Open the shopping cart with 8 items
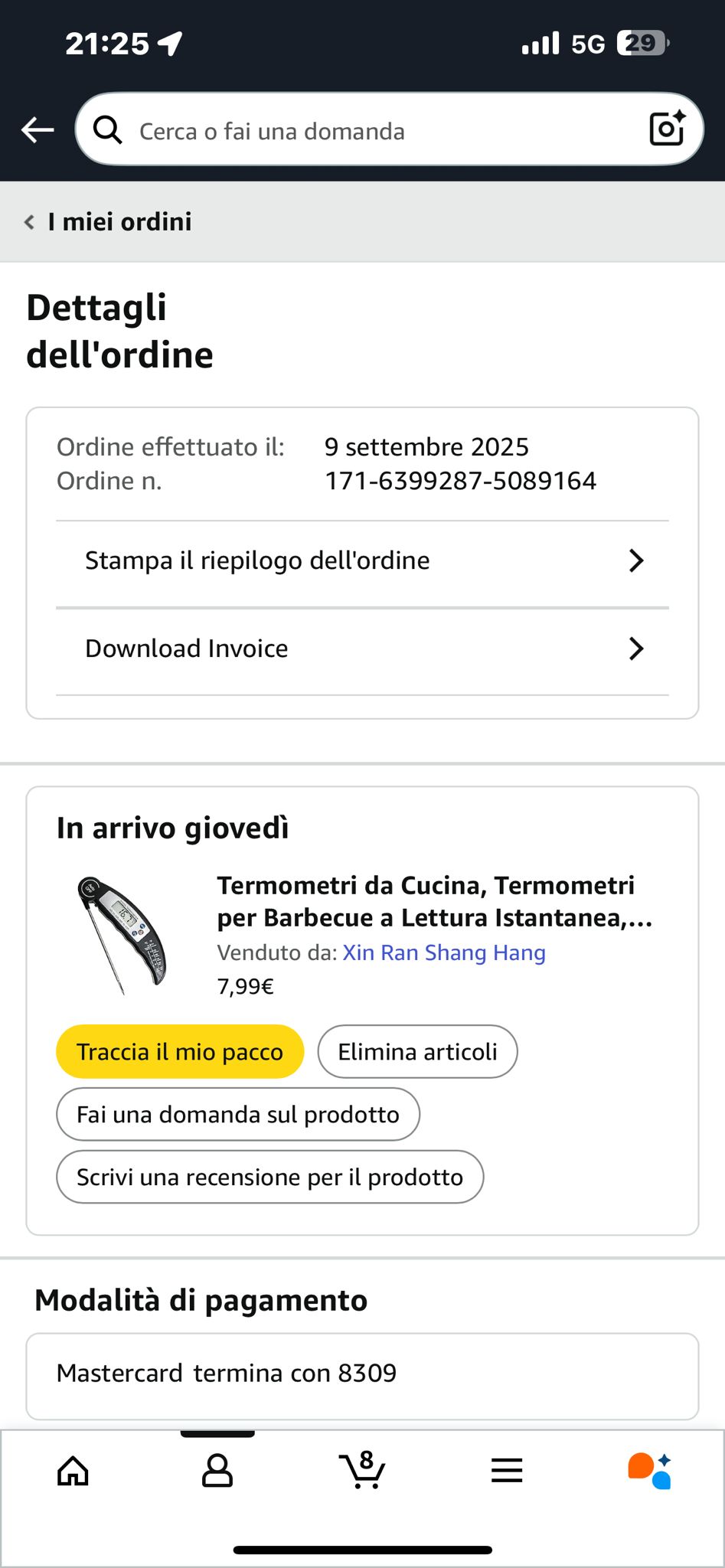 click(362, 1471)
